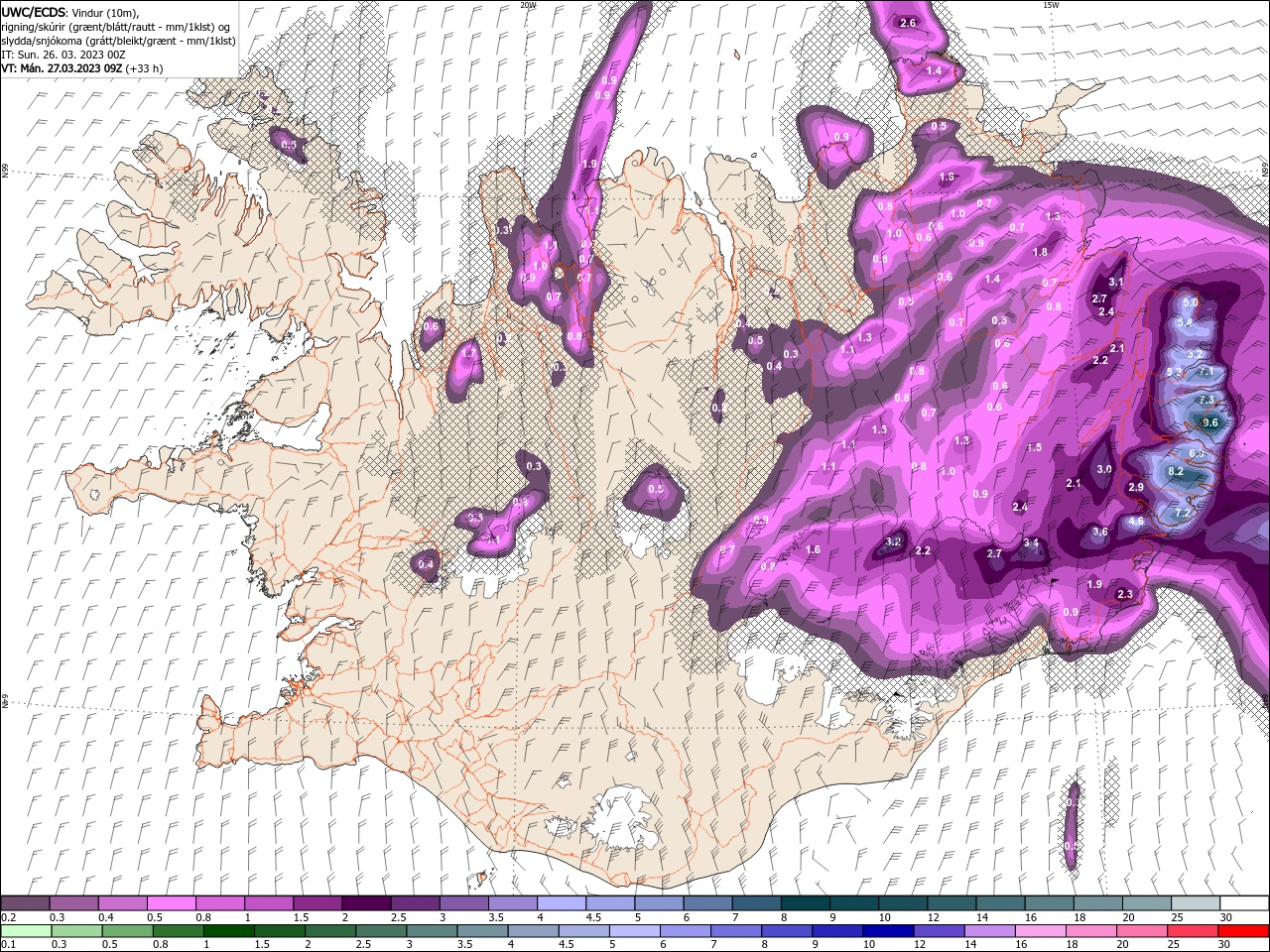This screenshot has height=952, width=1270.
Task: Click the snowfall value 3.1
Action: coord(1115,283)
